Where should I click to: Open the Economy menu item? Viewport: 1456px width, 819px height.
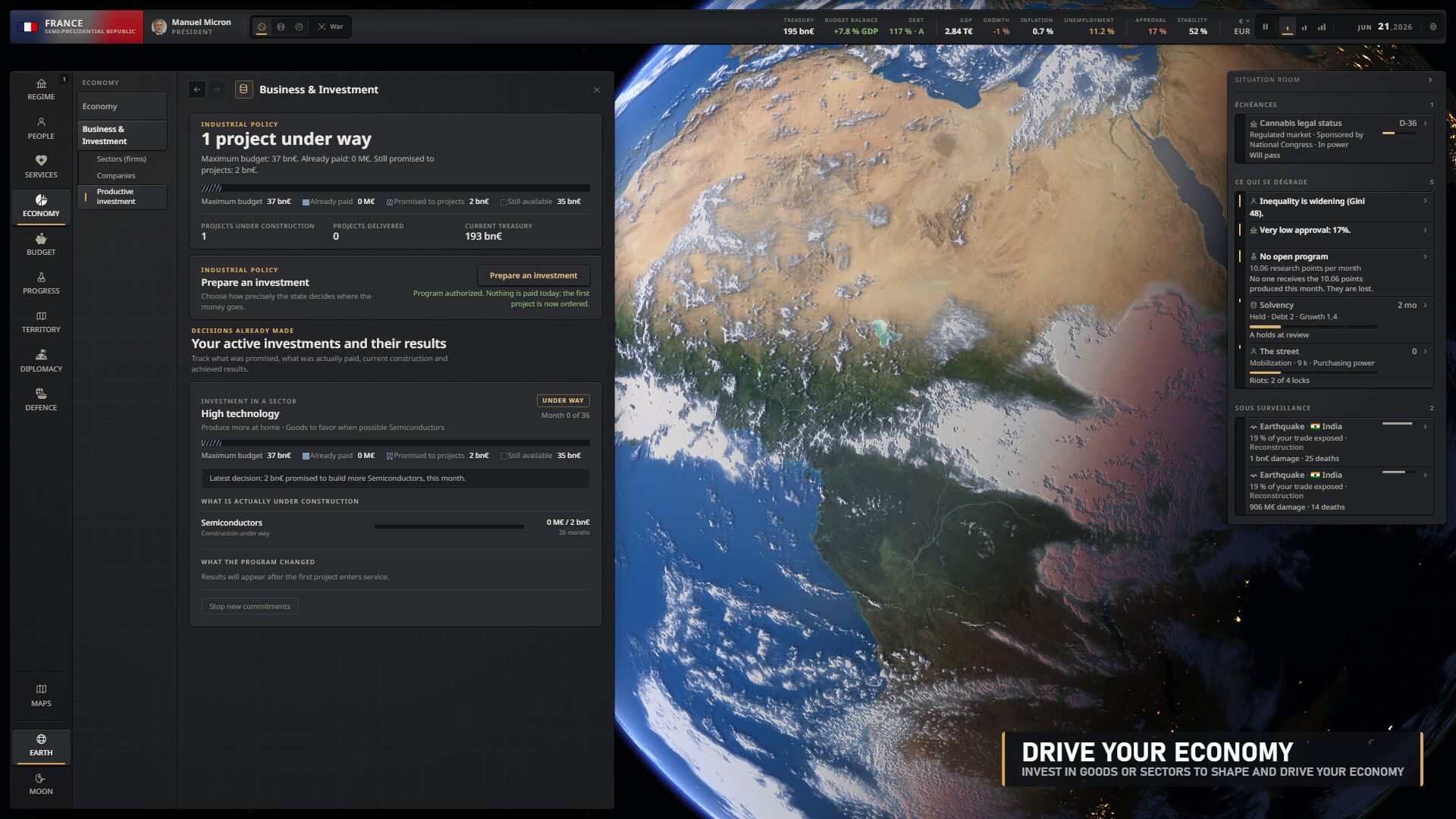(x=121, y=106)
